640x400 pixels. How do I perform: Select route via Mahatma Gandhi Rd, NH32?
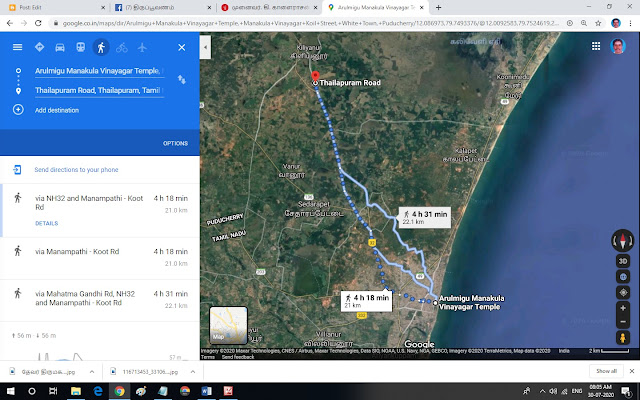100,300
